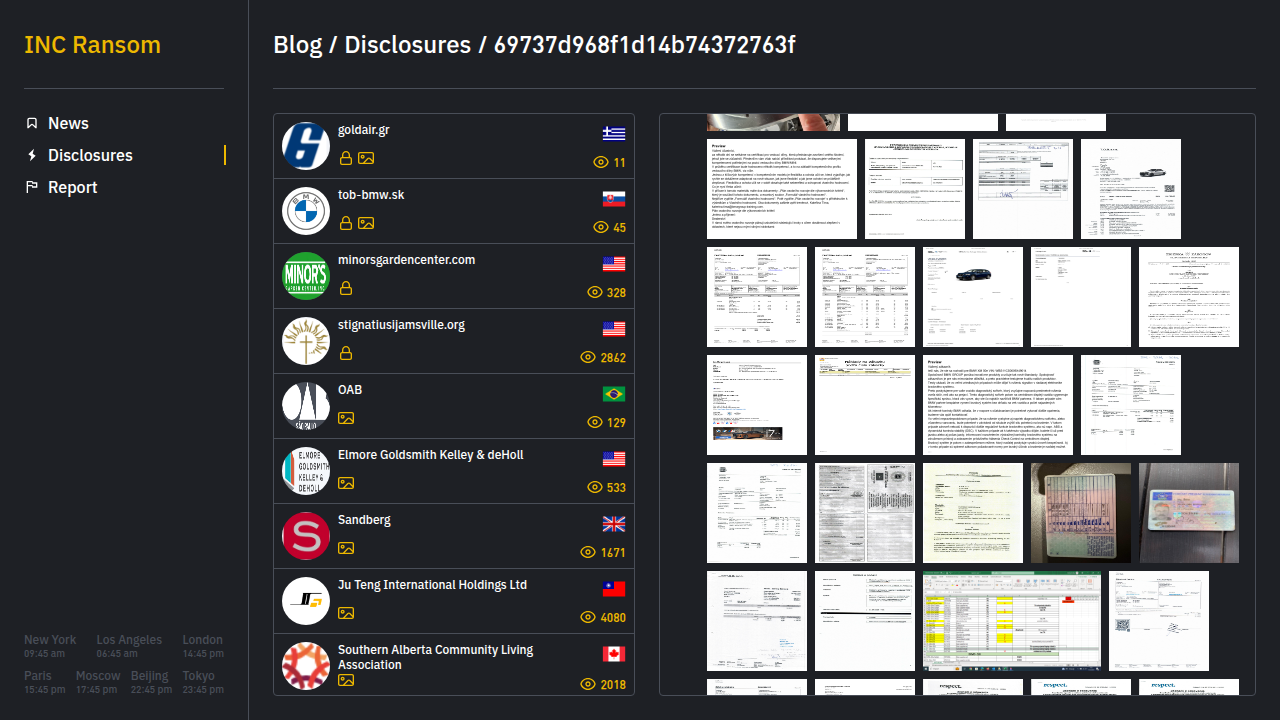
Task: Open the News menu item
Action: 68,123
